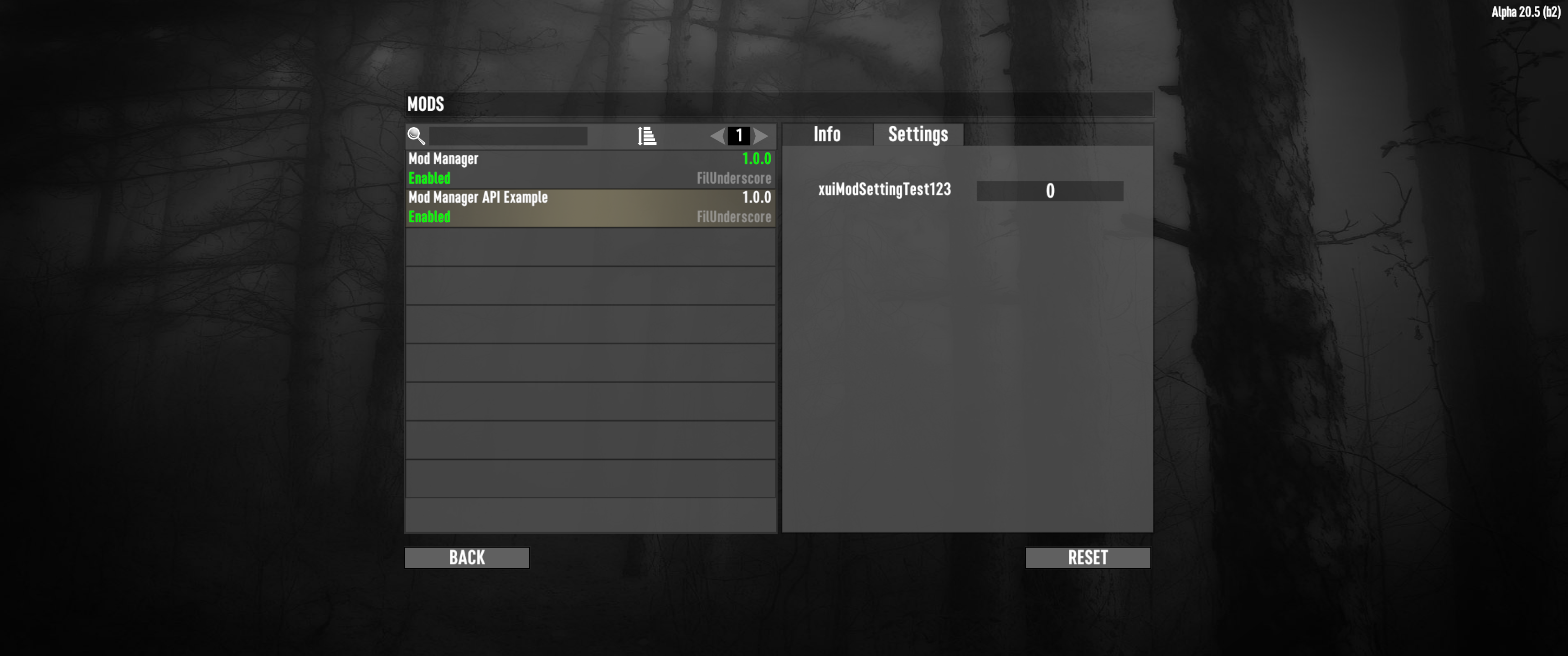Go to next page with right arrow

[x=761, y=136]
